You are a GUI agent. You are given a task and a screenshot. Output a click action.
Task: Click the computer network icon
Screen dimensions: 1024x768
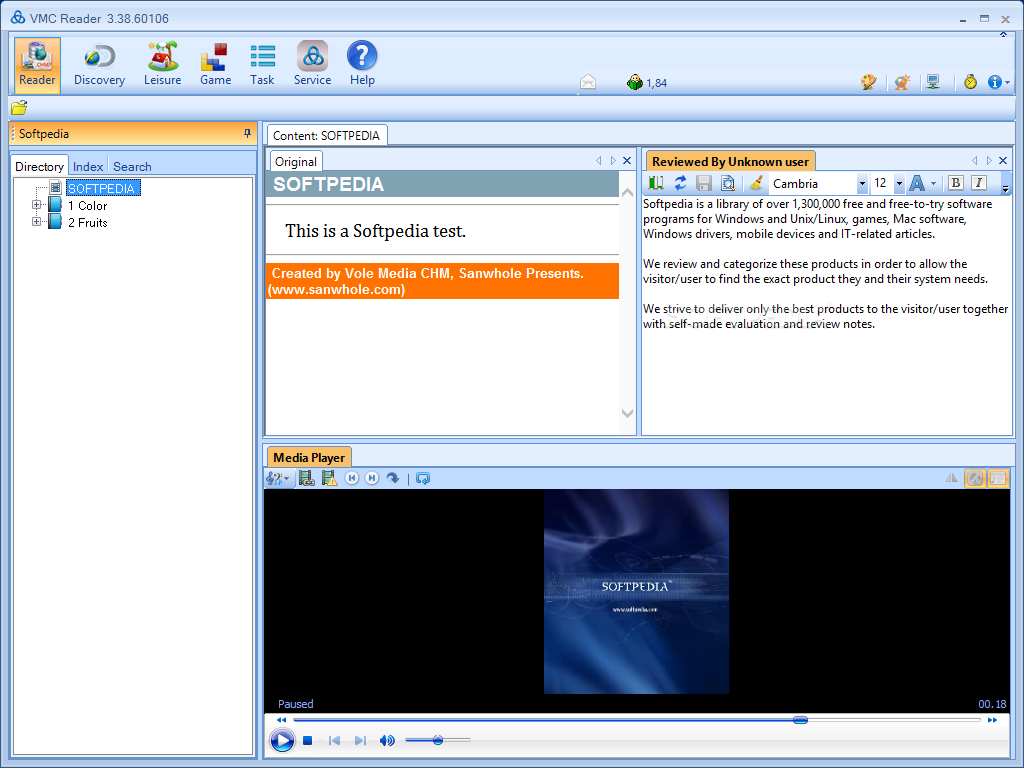coord(933,82)
